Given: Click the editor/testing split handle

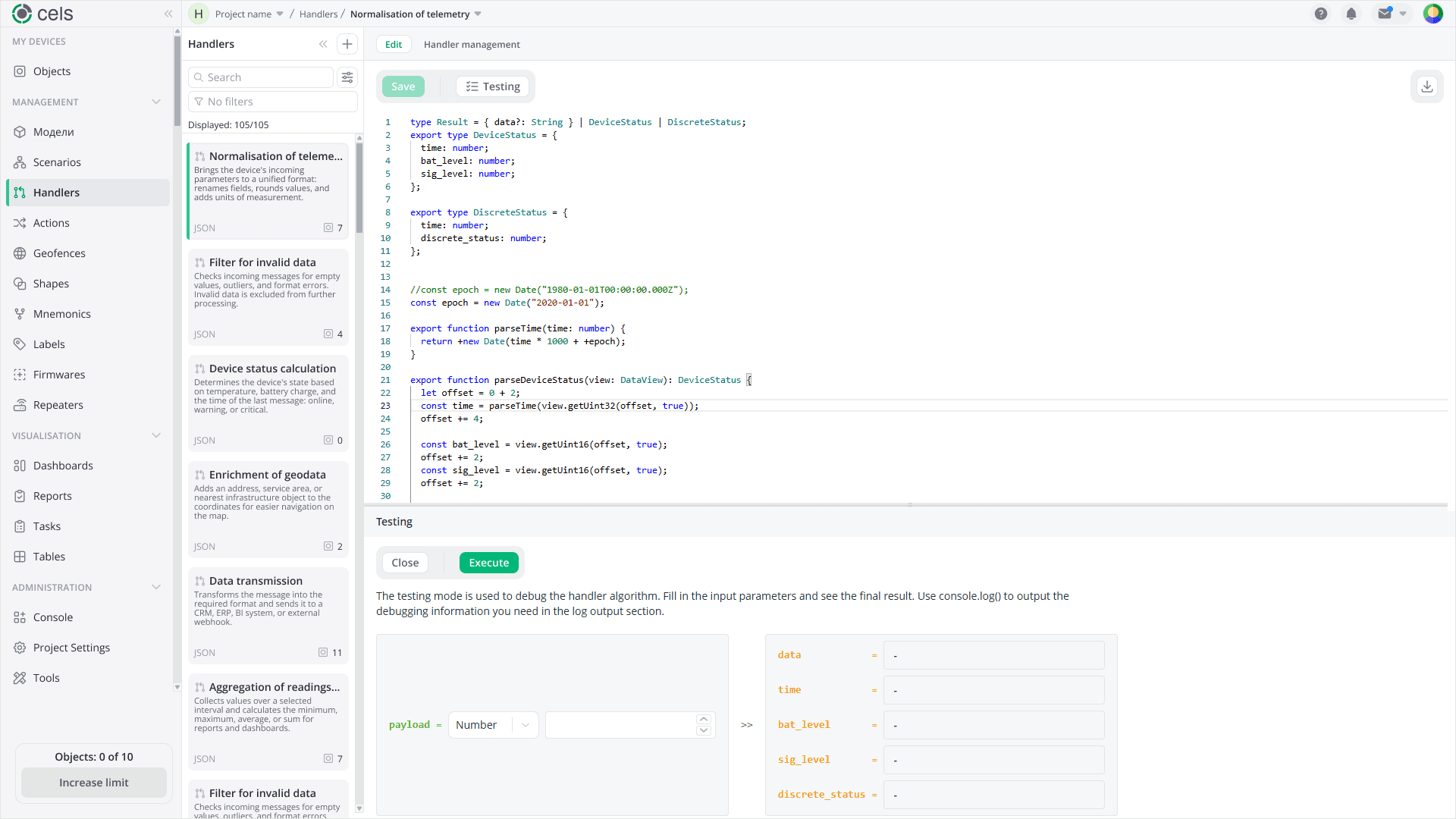Looking at the screenshot, I should click(x=910, y=504).
